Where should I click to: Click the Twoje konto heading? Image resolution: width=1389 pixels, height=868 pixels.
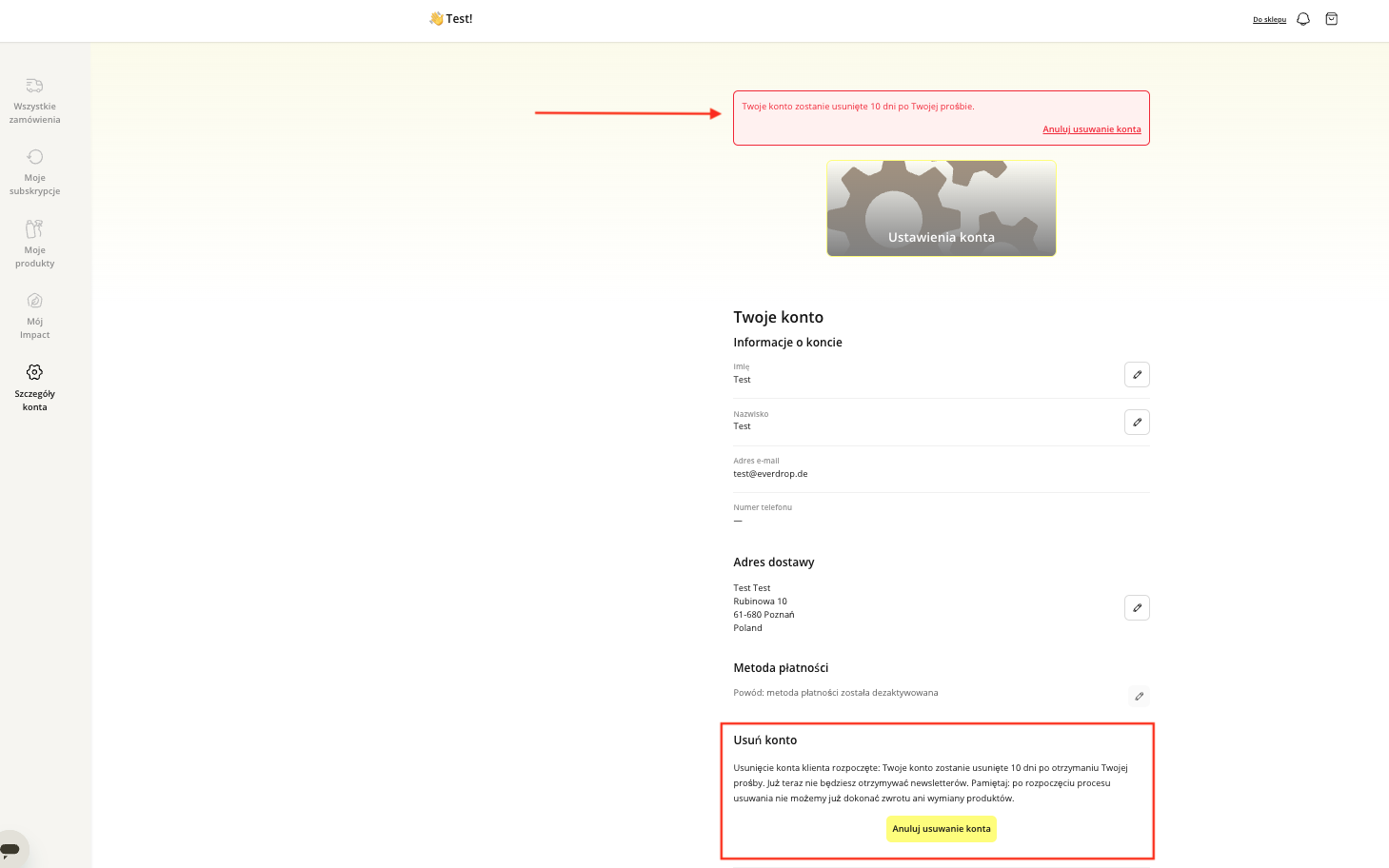(779, 317)
